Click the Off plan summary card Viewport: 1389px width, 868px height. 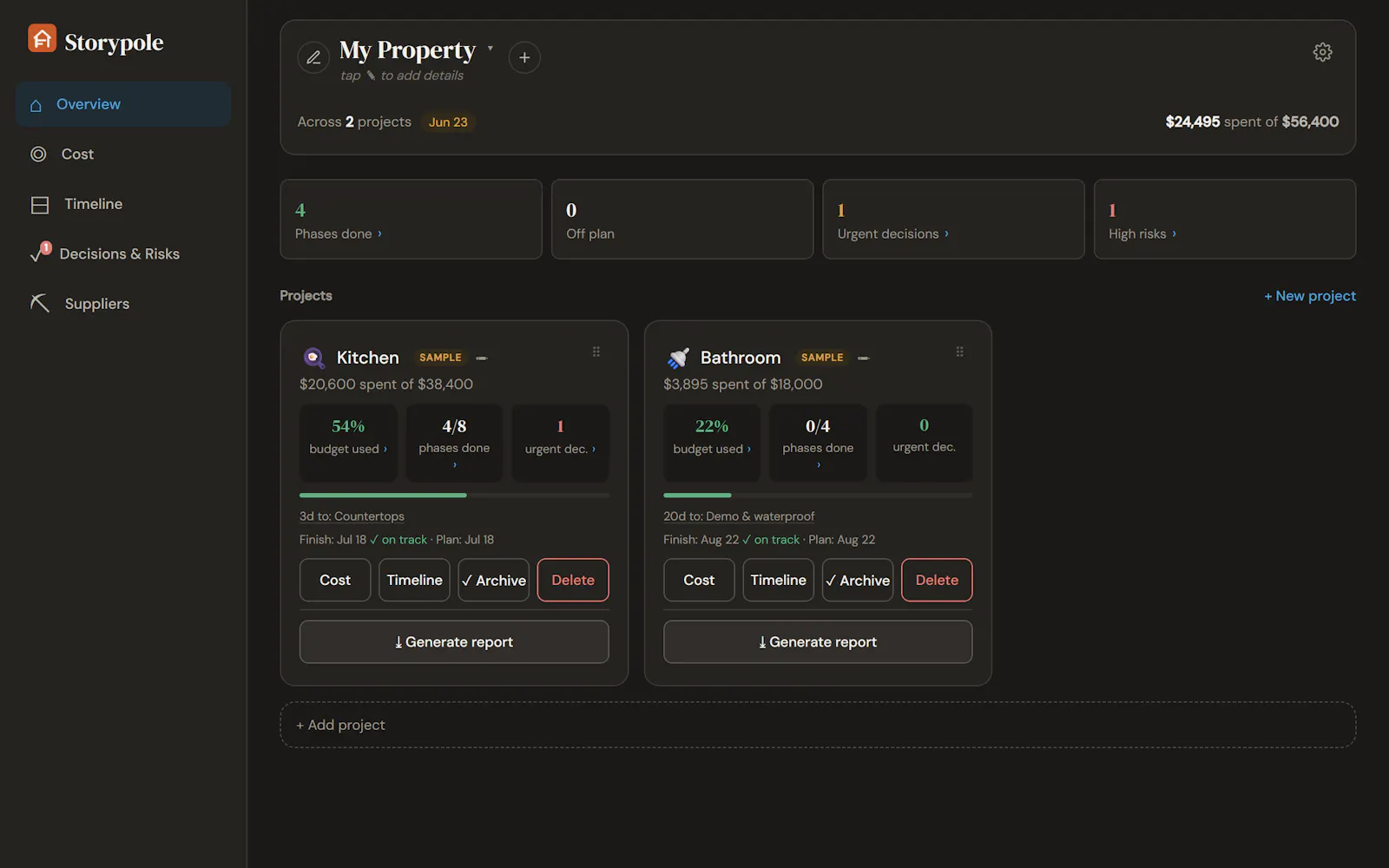[x=682, y=219]
